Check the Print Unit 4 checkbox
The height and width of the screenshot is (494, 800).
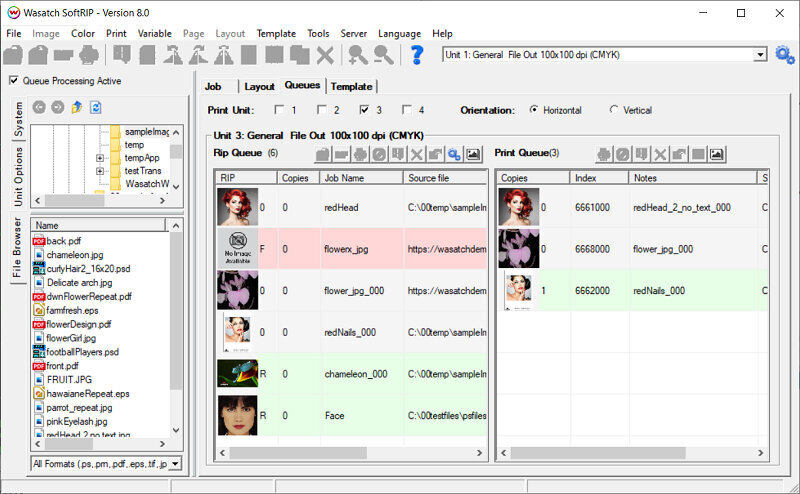pyautogui.click(x=407, y=110)
